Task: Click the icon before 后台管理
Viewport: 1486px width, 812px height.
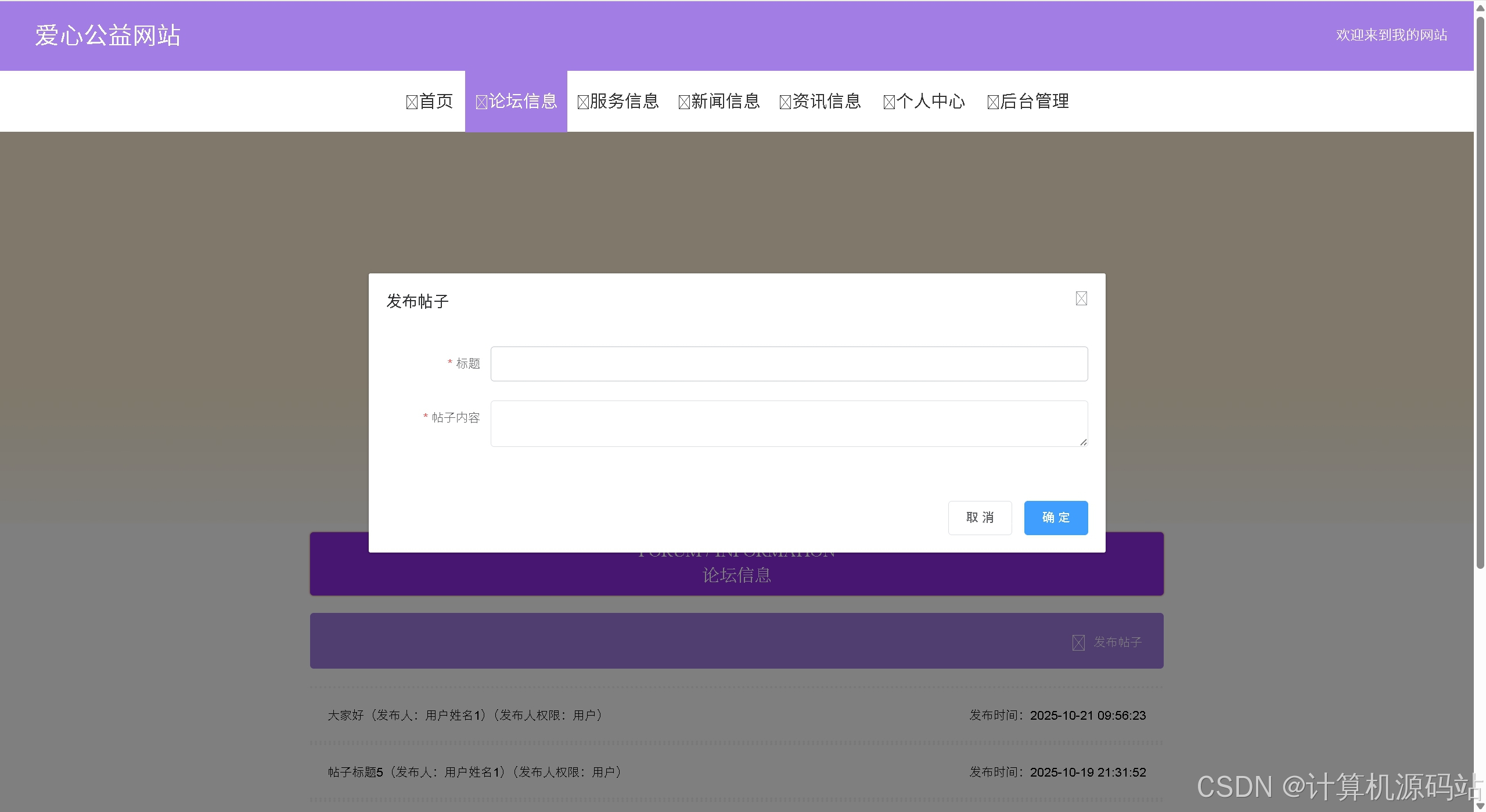Action: point(993,103)
